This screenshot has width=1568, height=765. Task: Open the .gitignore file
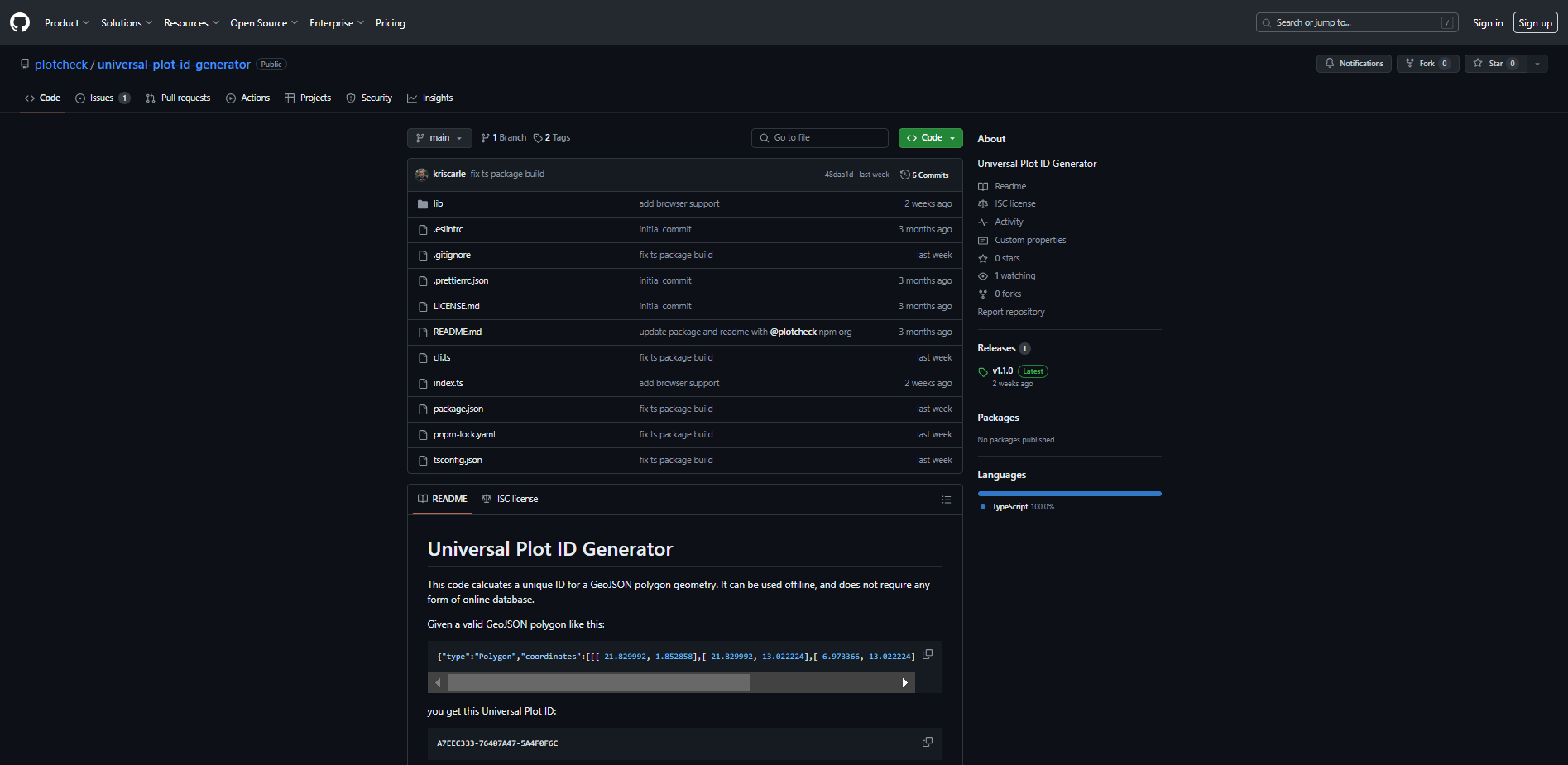click(x=452, y=256)
